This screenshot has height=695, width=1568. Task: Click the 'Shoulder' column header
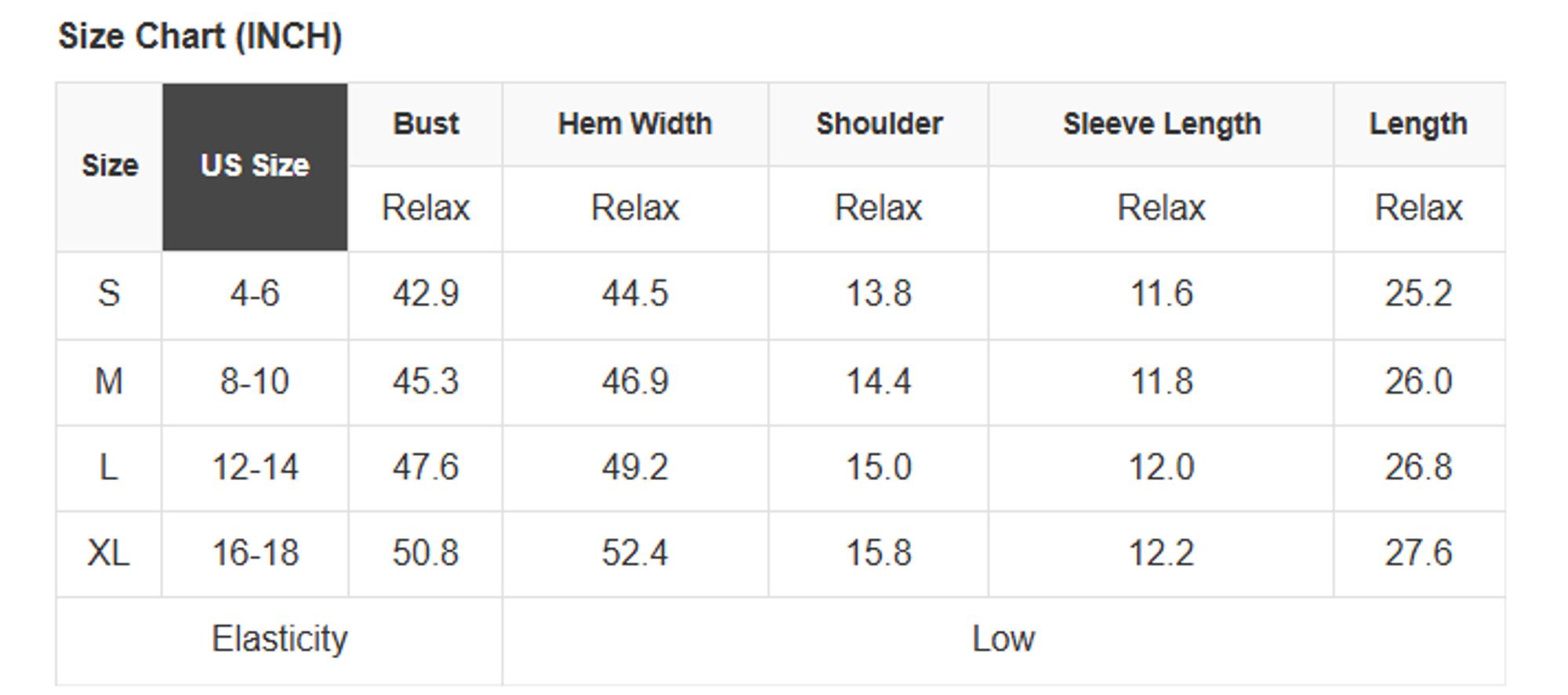(x=879, y=124)
